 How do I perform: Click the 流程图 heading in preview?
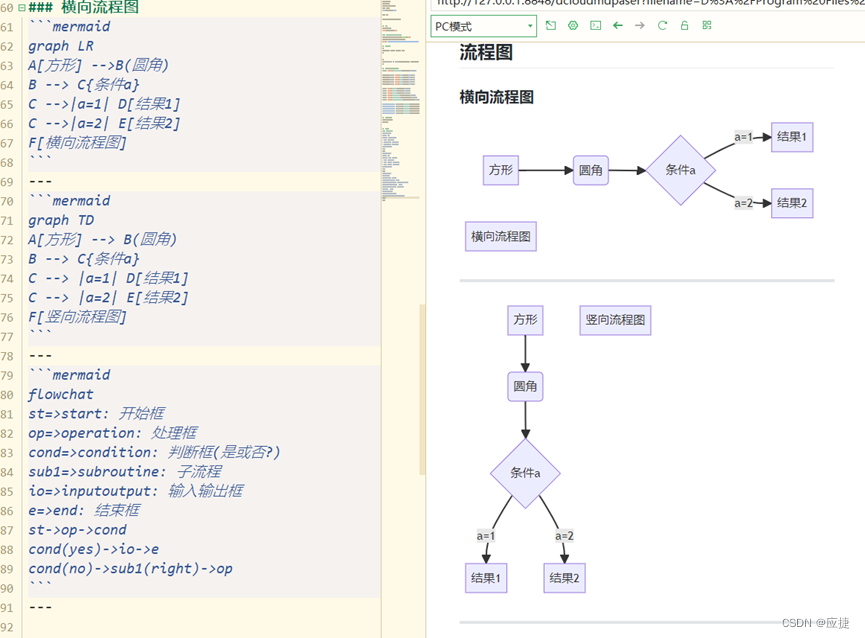[486, 52]
